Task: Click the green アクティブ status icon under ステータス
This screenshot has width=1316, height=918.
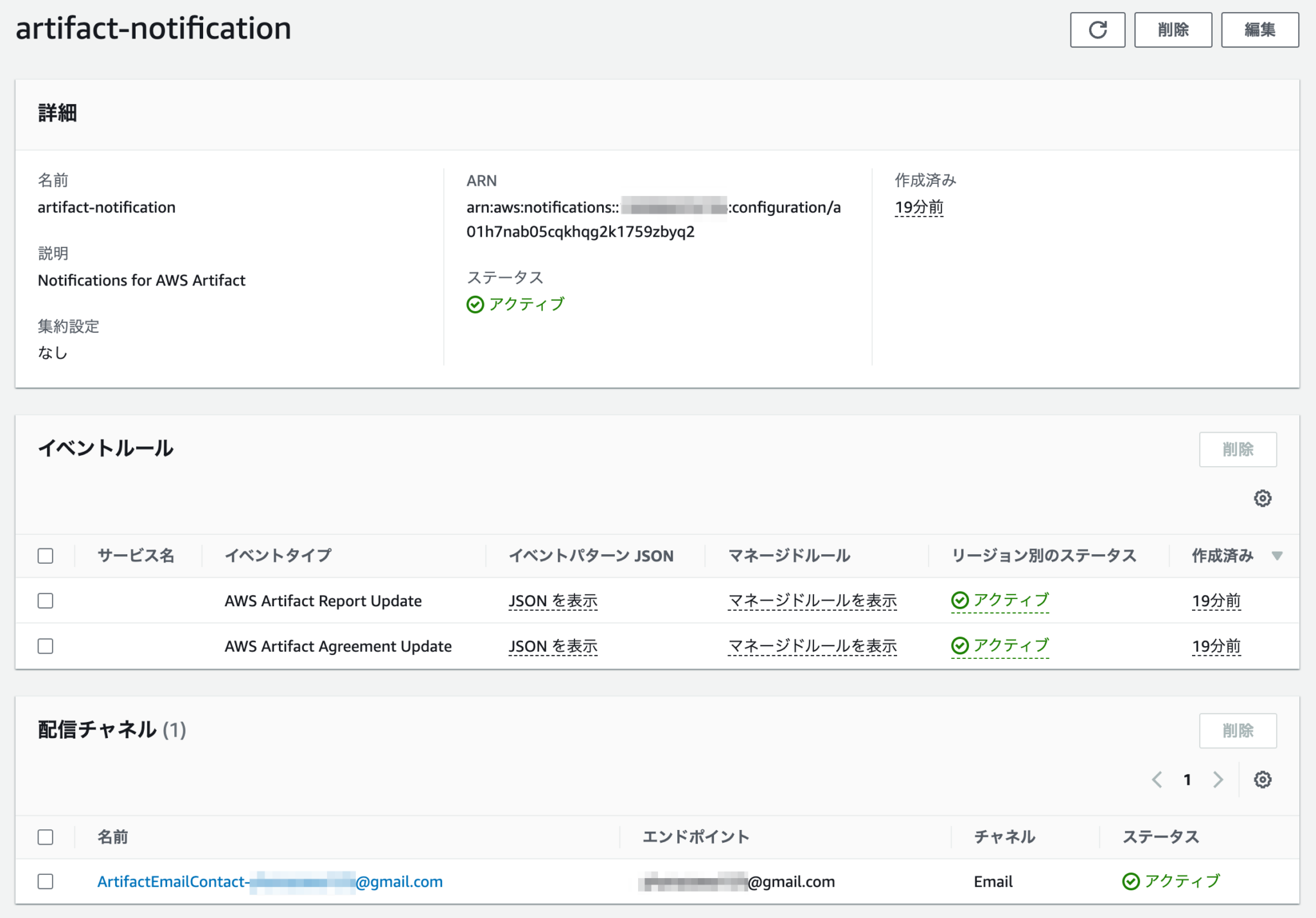Action: [x=475, y=304]
